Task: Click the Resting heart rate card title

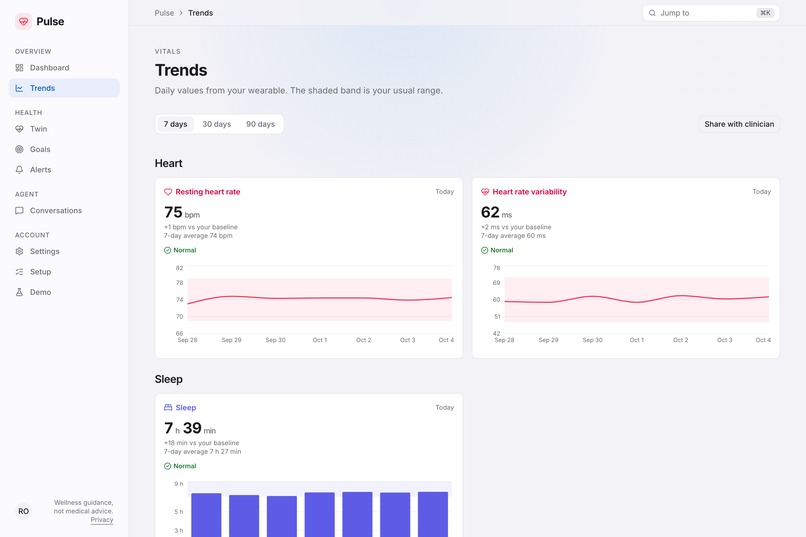Action: click(x=208, y=192)
